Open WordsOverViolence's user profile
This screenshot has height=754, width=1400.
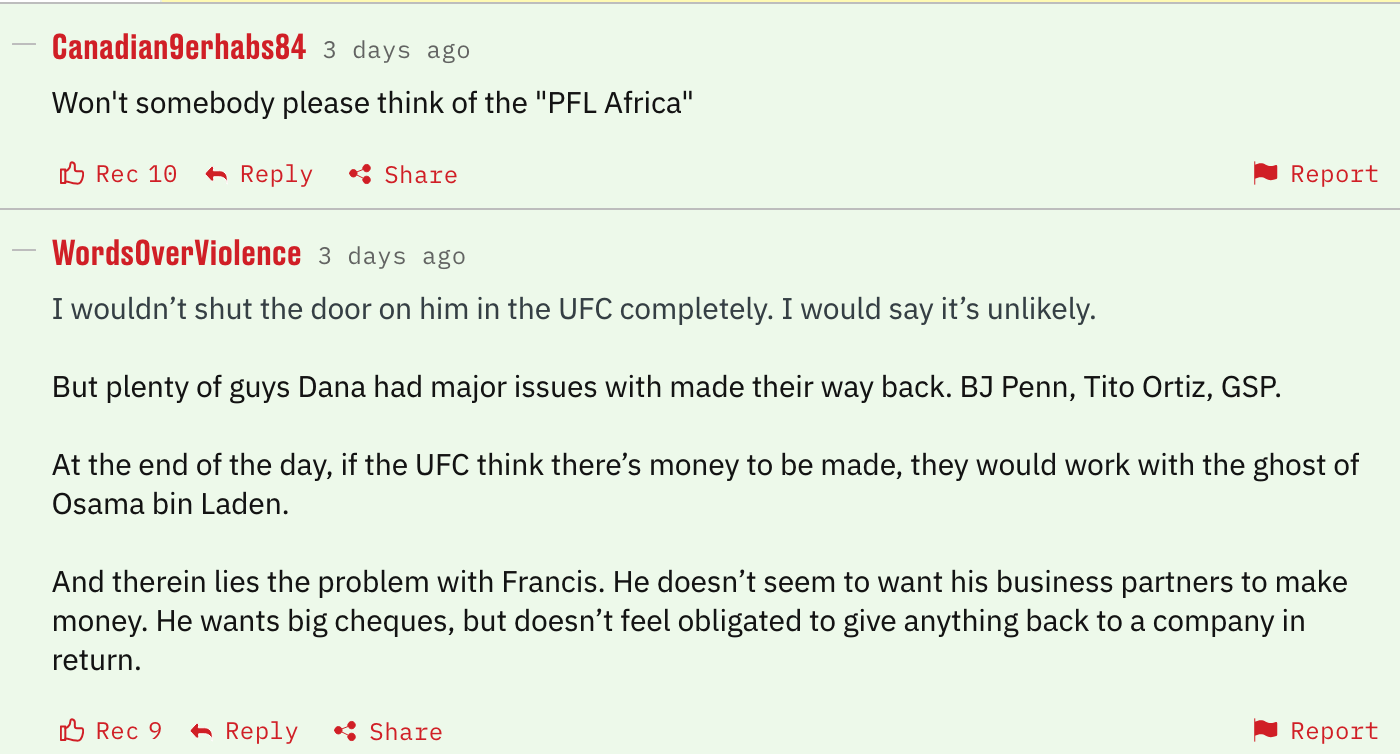(176, 253)
